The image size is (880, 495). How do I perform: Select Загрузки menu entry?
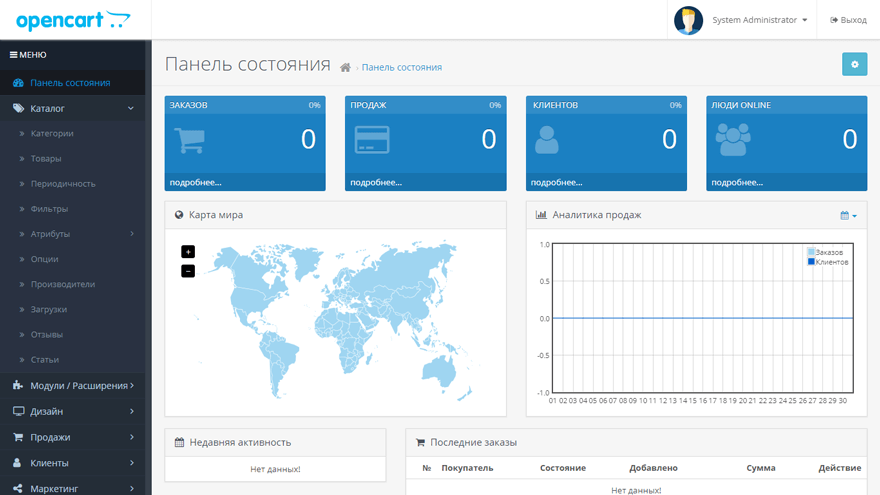pyautogui.click(x=49, y=310)
